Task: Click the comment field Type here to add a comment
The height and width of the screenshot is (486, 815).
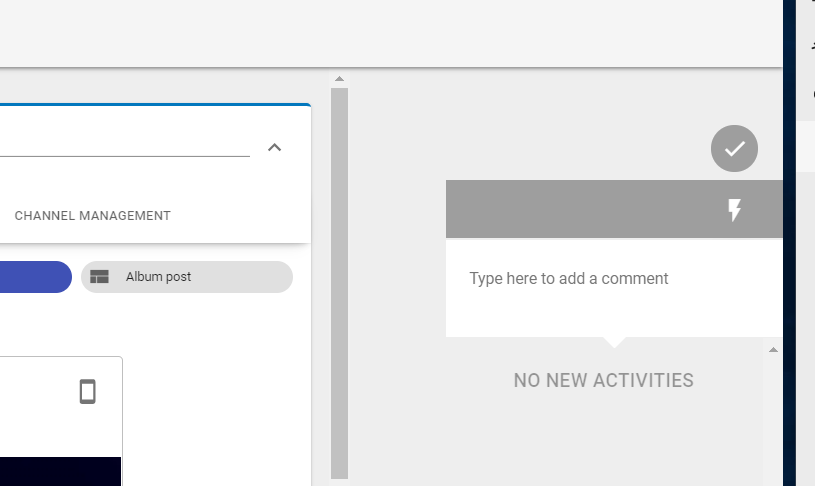Action: pyautogui.click(x=614, y=287)
